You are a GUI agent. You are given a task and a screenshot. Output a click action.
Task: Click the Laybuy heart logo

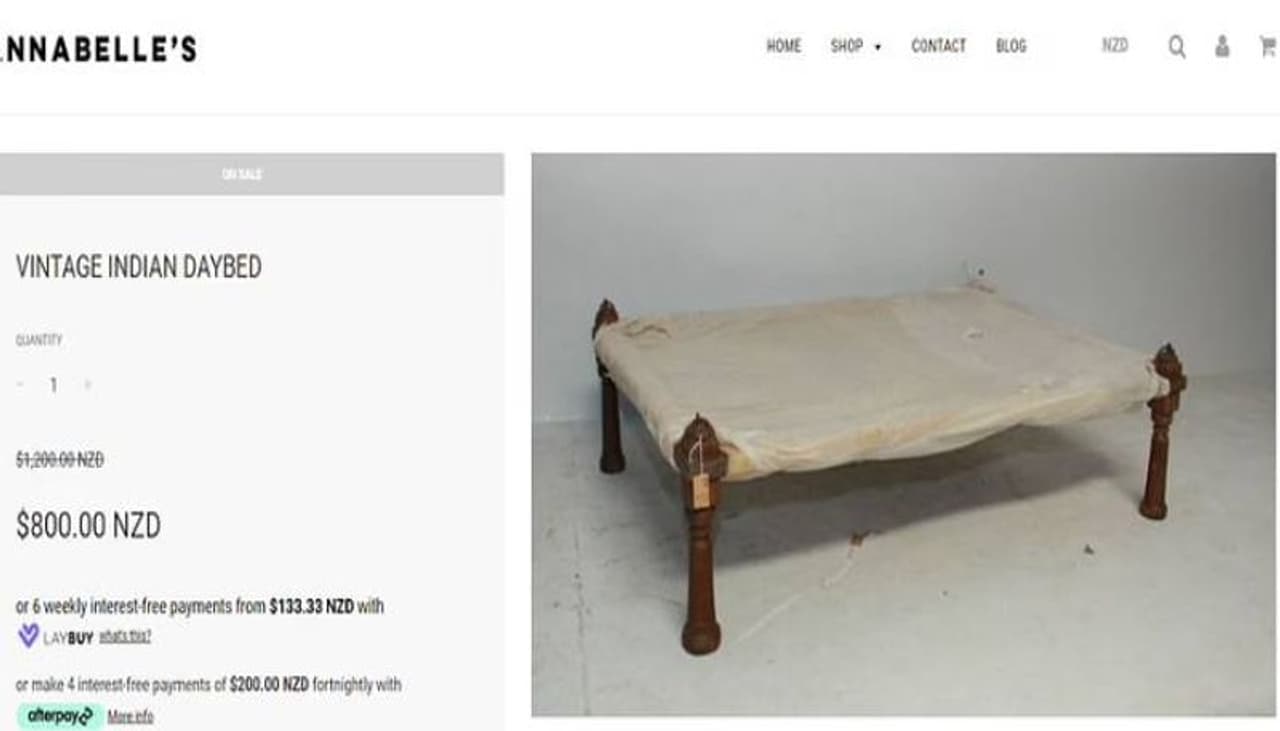coord(29,635)
